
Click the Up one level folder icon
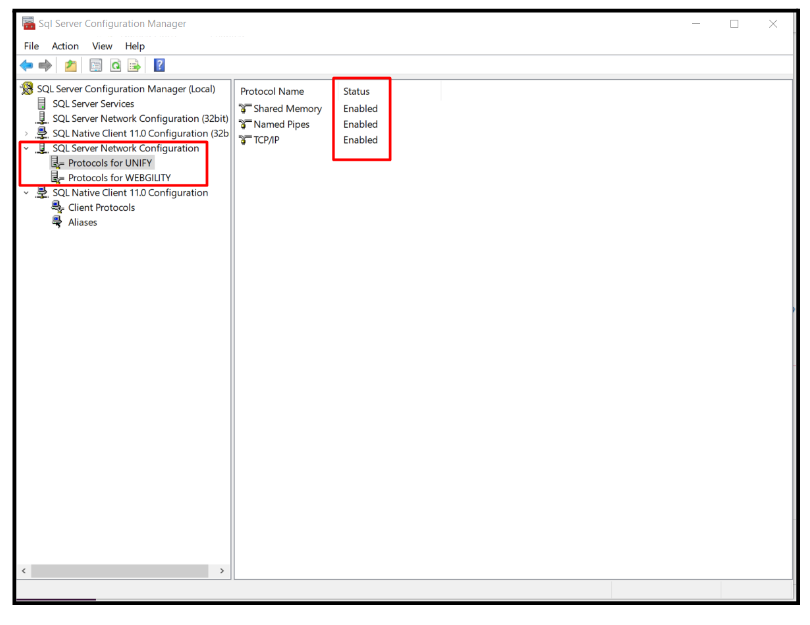(71, 66)
